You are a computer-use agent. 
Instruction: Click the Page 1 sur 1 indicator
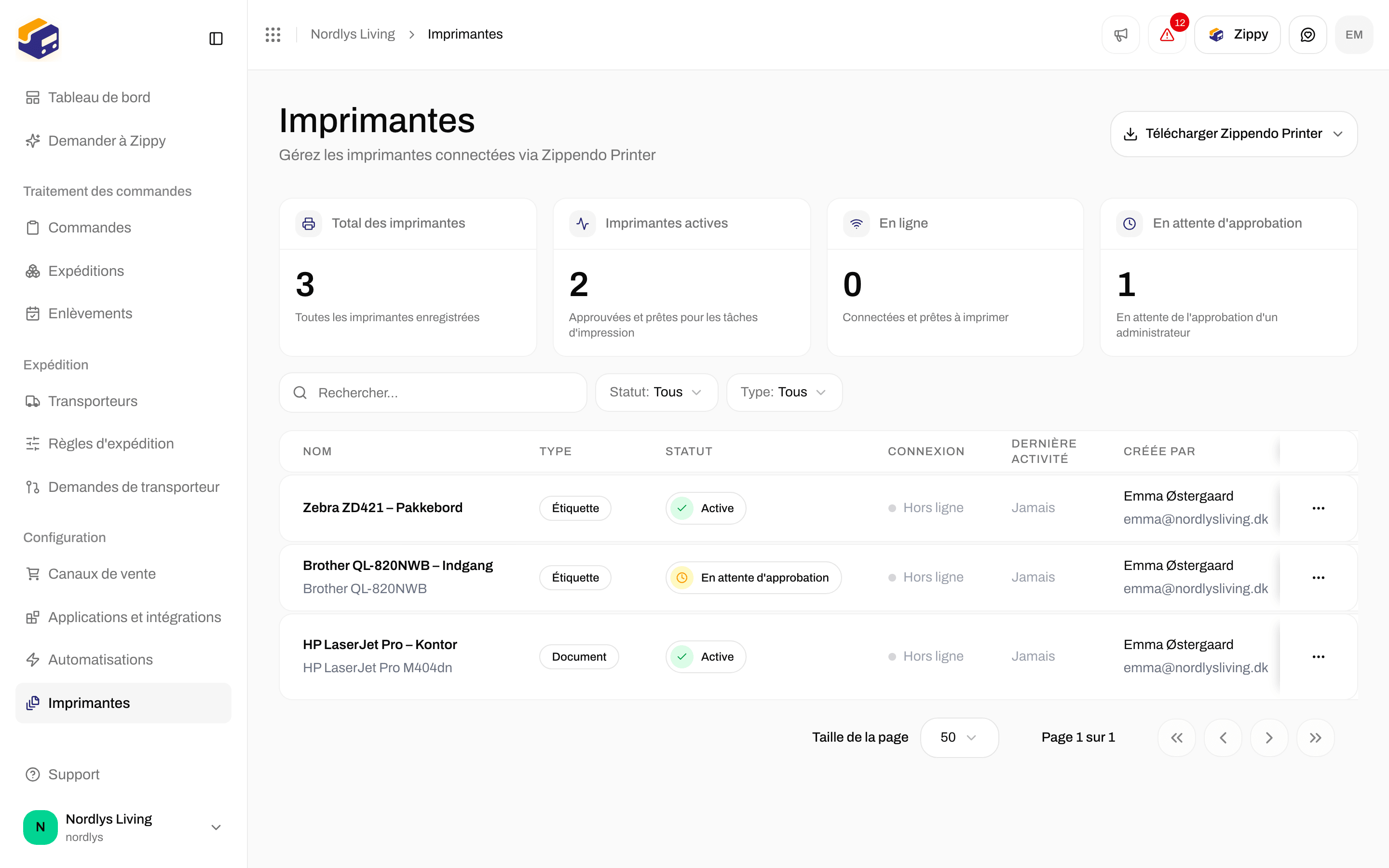coord(1078,738)
